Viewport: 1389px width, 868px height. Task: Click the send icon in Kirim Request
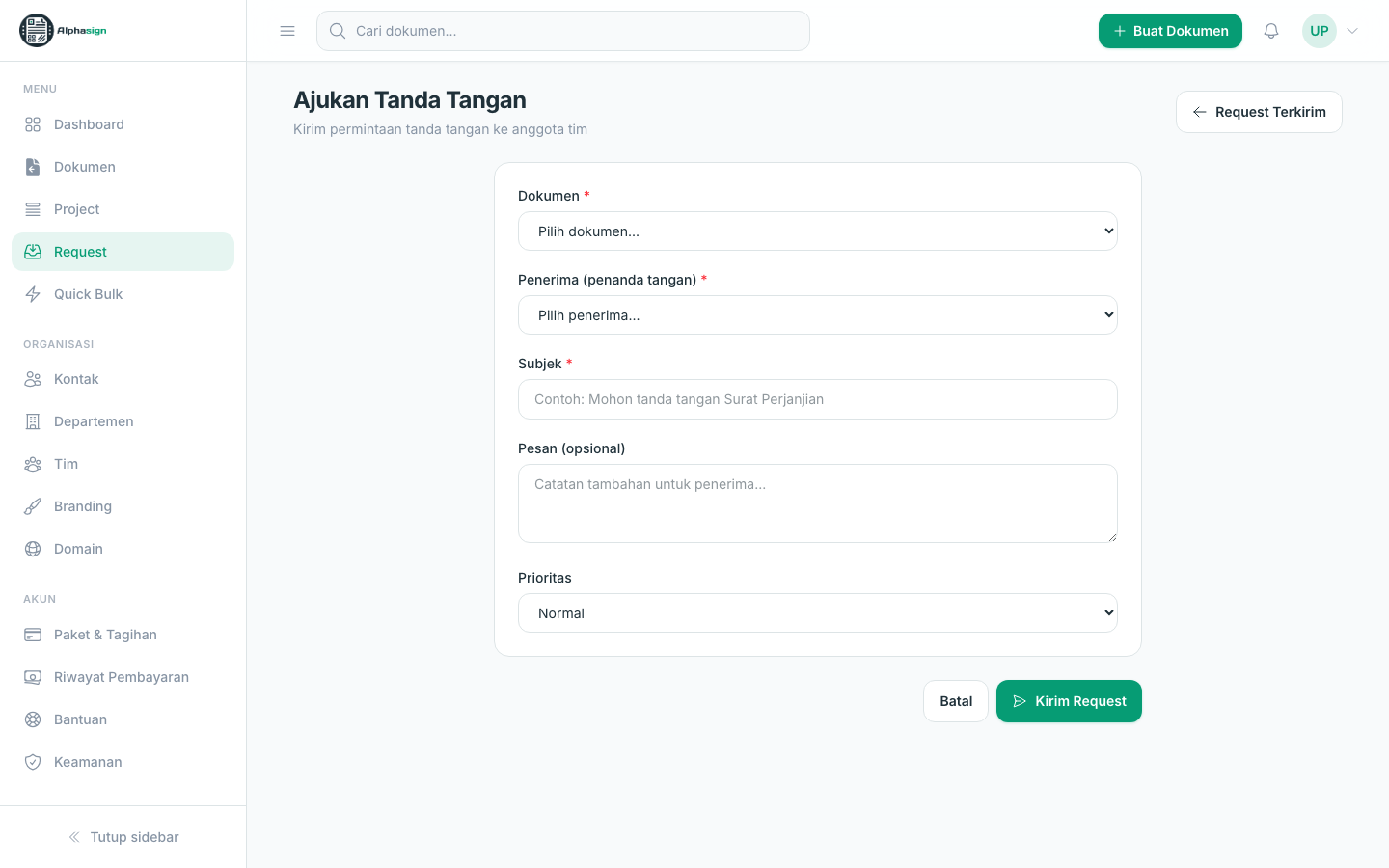pyautogui.click(x=1020, y=701)
